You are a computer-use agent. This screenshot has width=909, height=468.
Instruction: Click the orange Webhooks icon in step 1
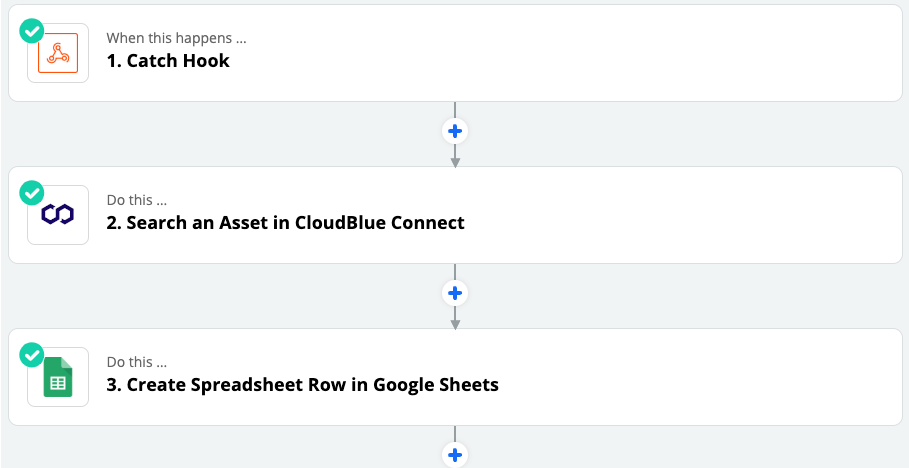point(58,53)
